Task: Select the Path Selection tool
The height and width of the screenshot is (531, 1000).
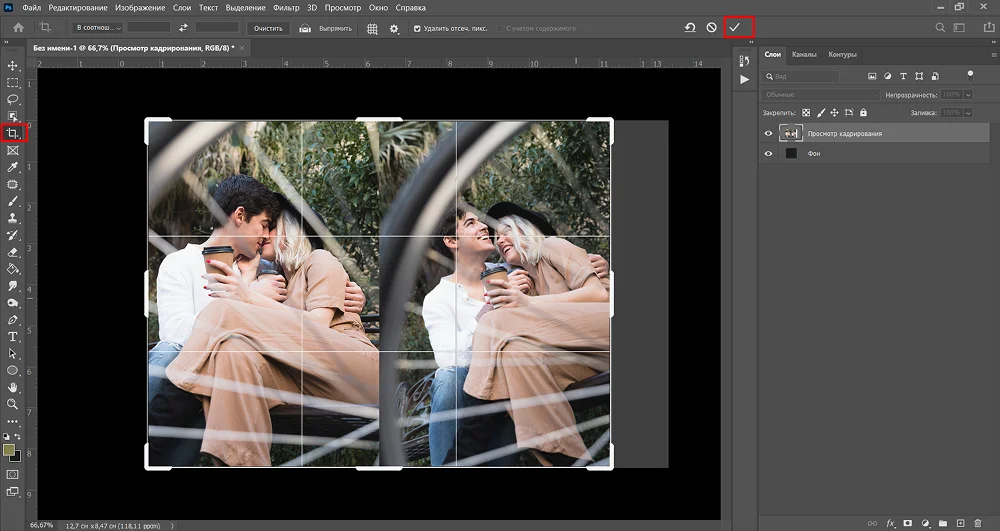Action: (13, 354)
